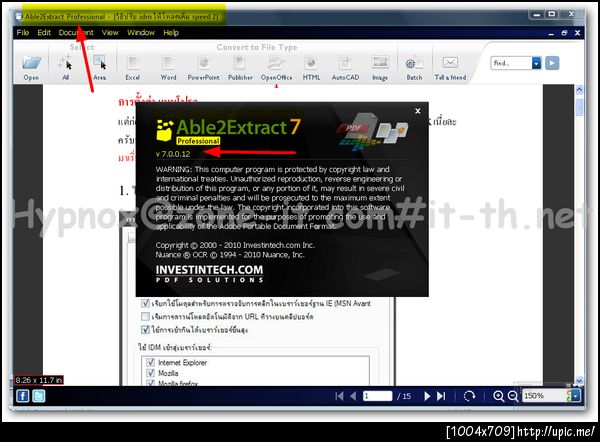Click the vertical scrollbar down arrow

pyautogui.click(x=579, y=380)
